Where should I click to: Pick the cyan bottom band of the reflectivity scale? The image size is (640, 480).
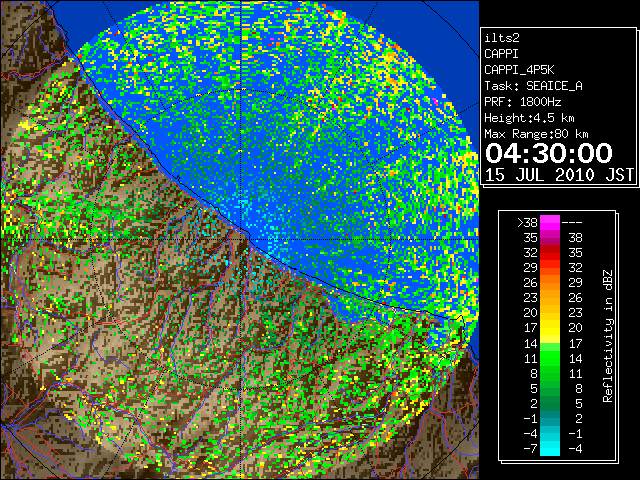click(550, 448)
